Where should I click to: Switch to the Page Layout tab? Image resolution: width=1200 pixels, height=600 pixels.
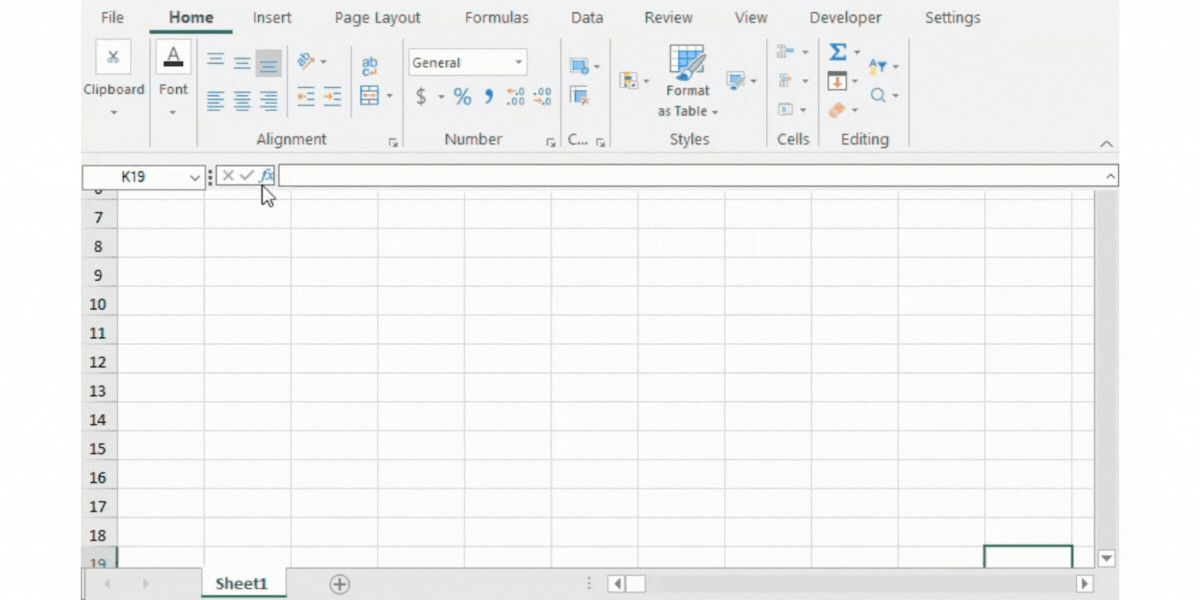(x=377, y=18)
